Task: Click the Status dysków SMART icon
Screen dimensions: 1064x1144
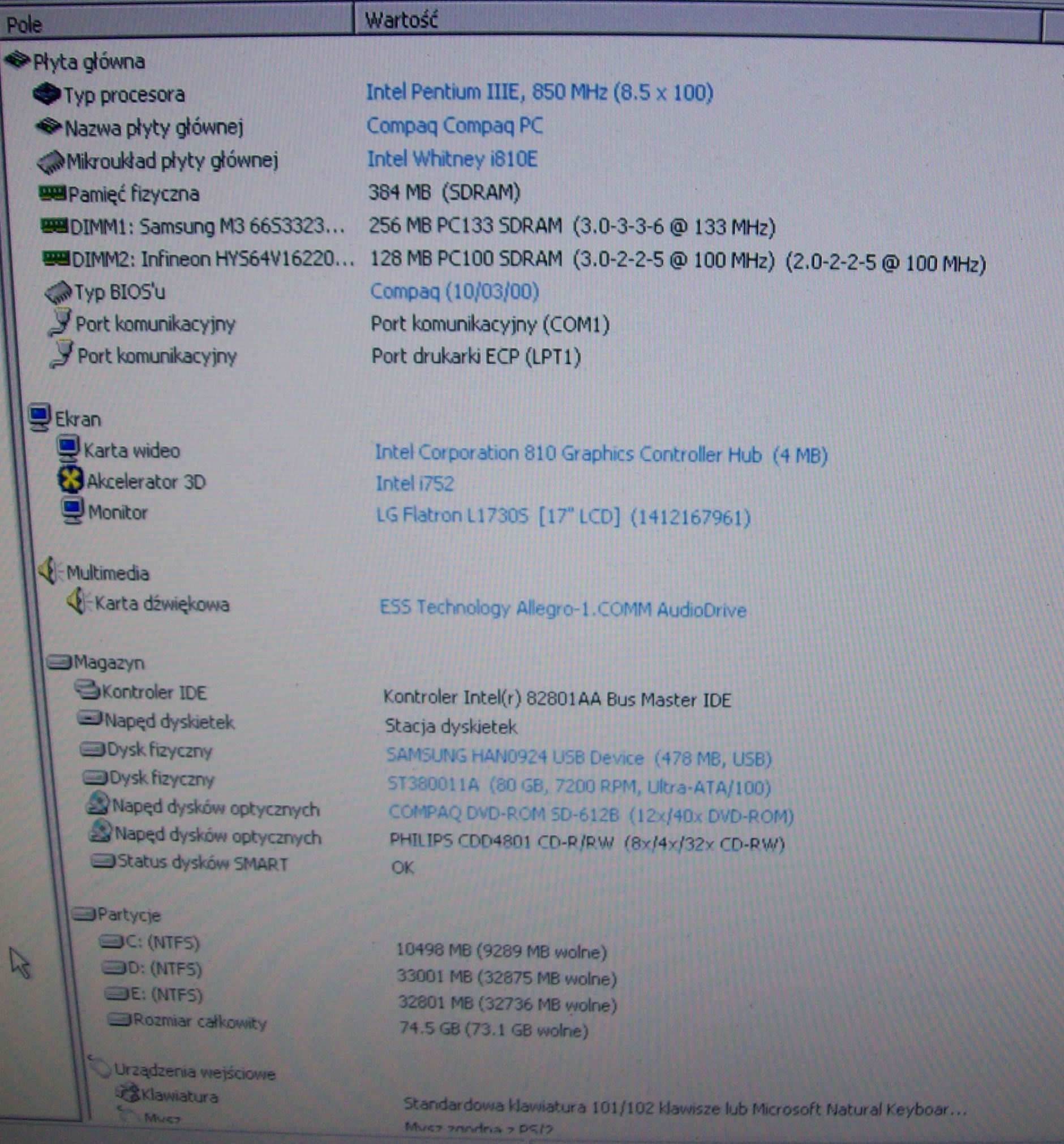Action: 104,861
